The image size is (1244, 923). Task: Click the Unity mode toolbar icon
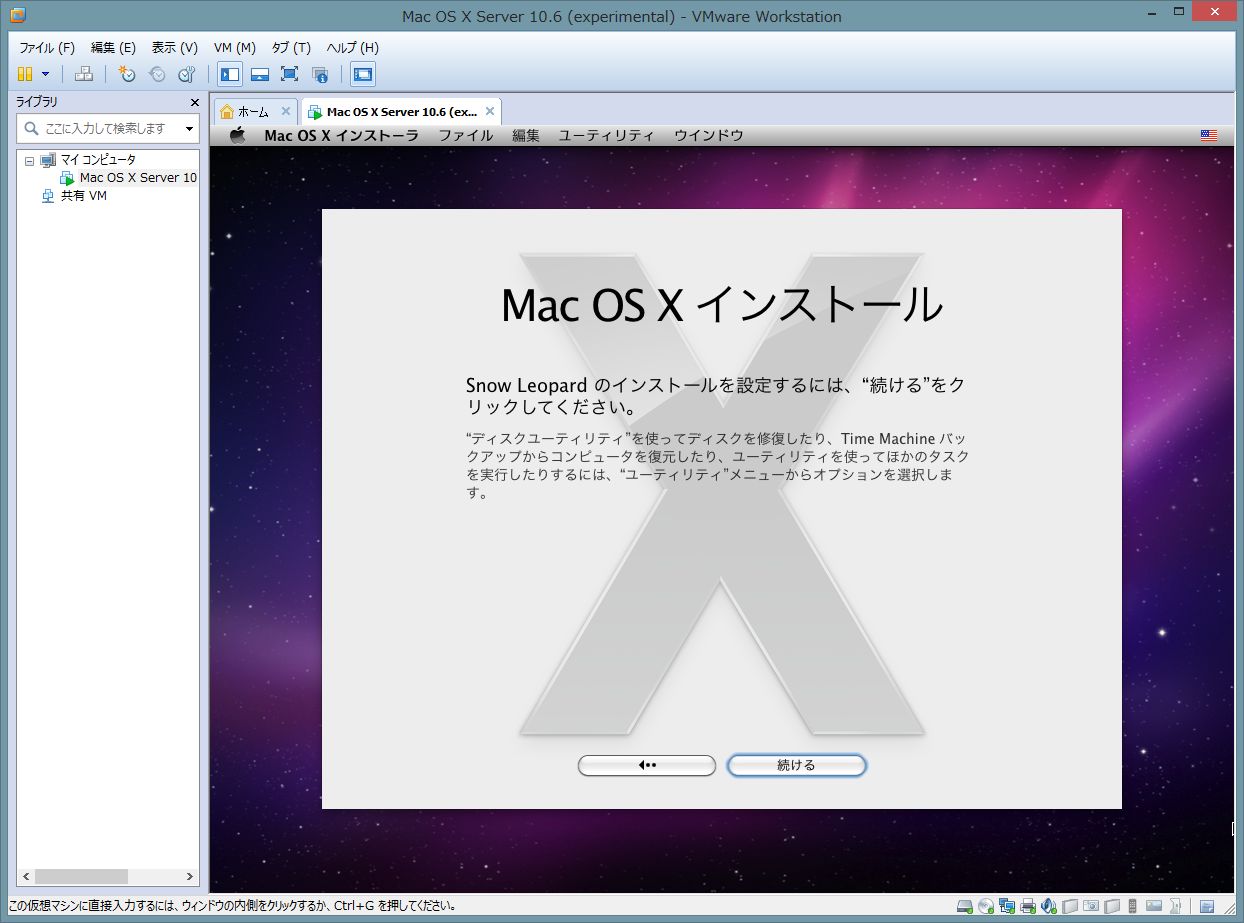coord(320,74)
